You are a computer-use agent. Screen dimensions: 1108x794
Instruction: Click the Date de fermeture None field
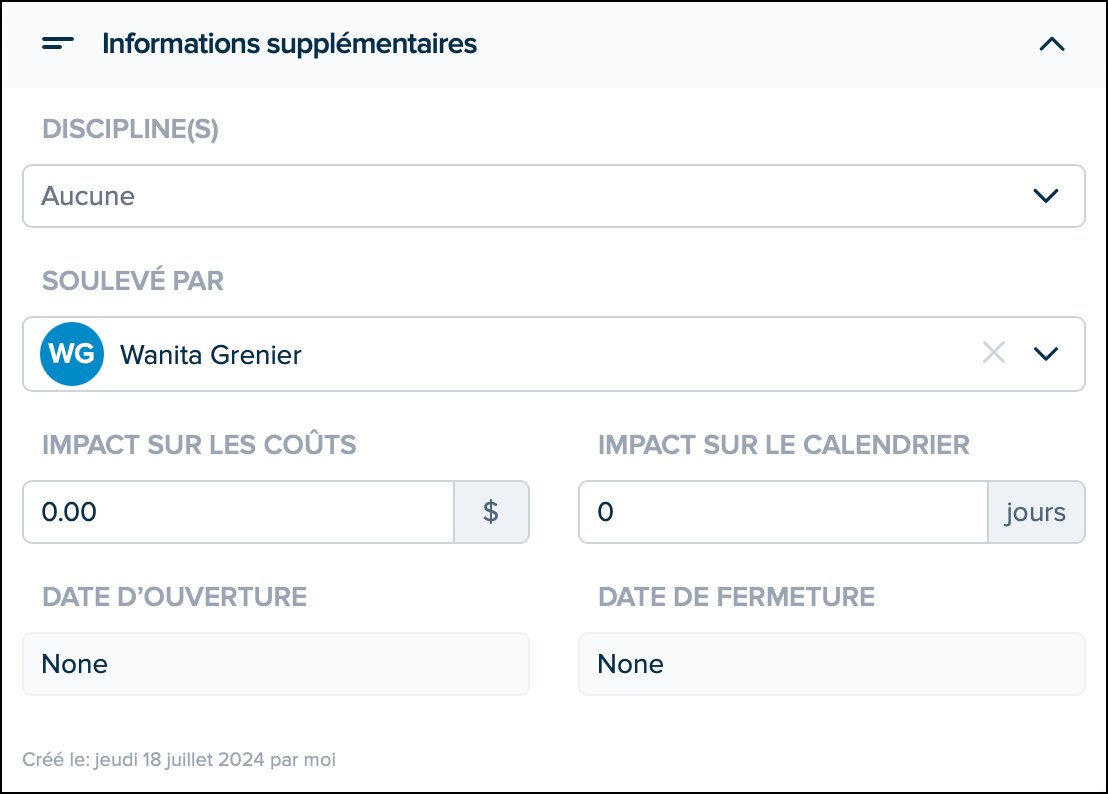832,664
